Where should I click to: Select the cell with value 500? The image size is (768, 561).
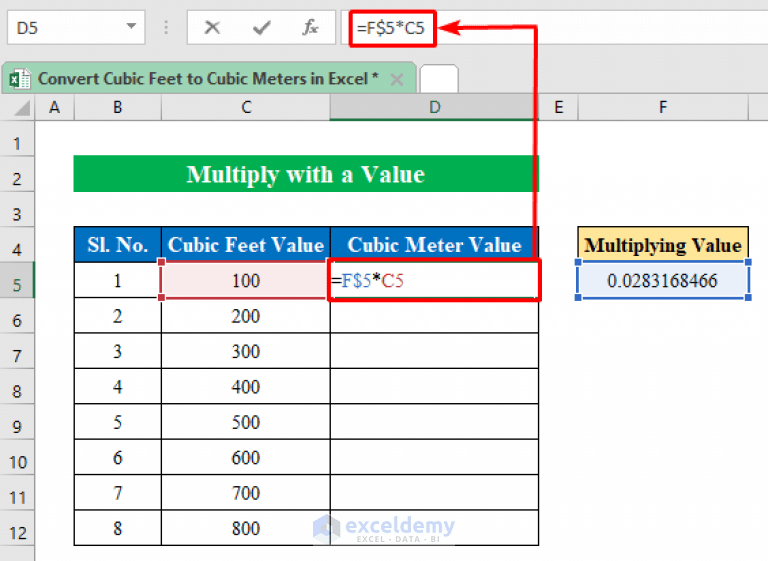[x=246, y=422]
